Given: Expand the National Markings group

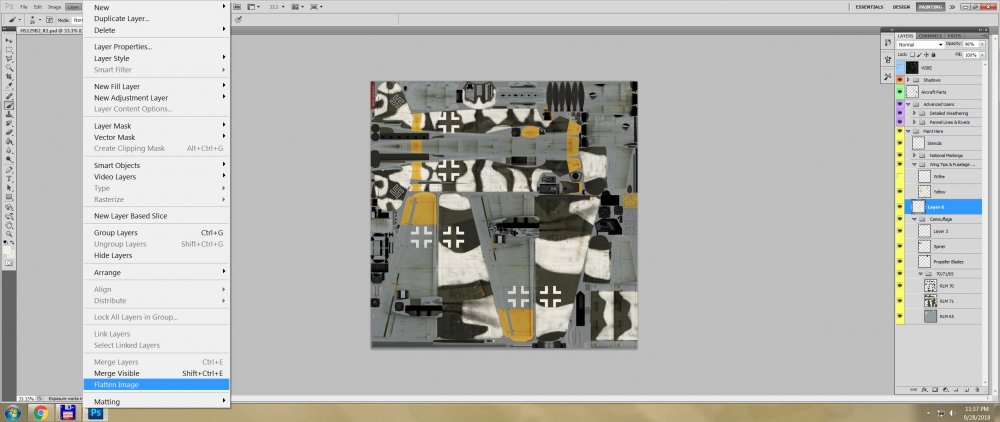Looking at the screenshot, I should click(x=914, y=155).
